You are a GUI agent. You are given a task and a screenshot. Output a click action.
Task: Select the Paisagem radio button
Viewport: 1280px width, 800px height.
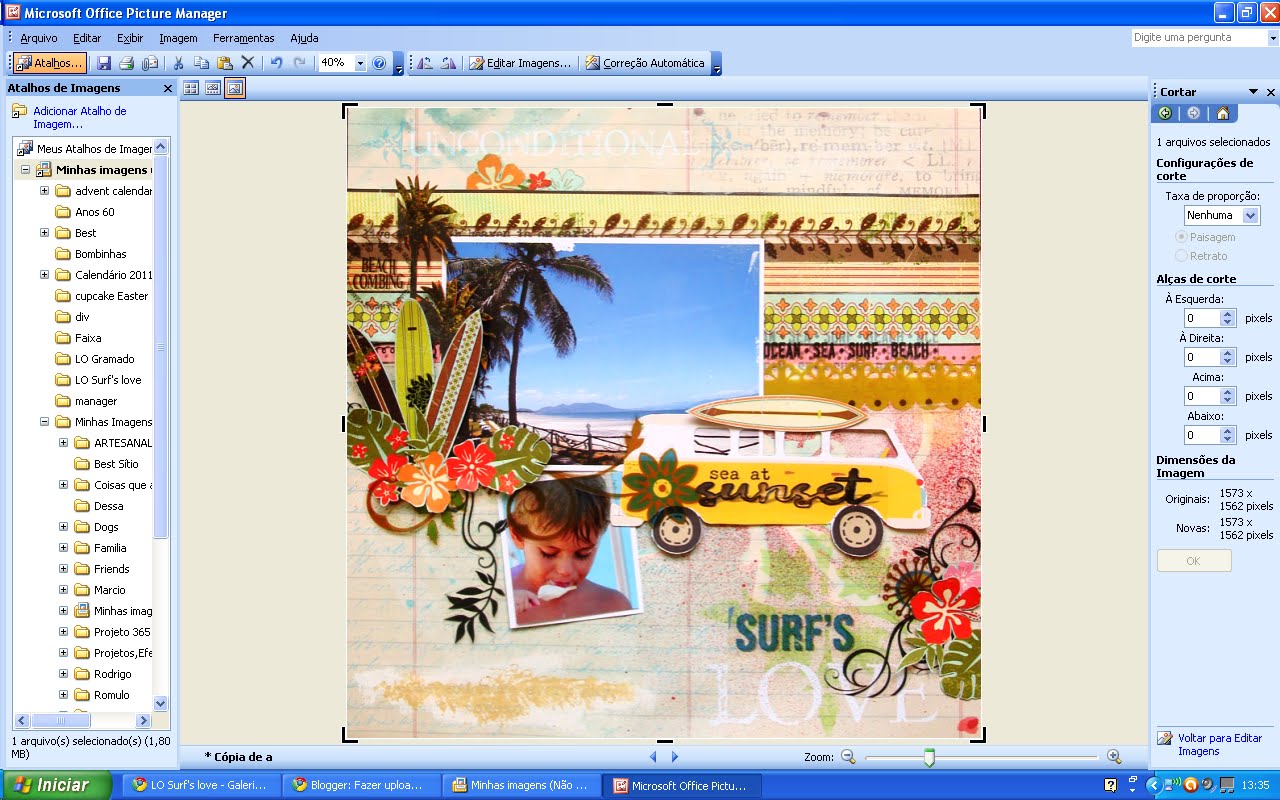1181,237
